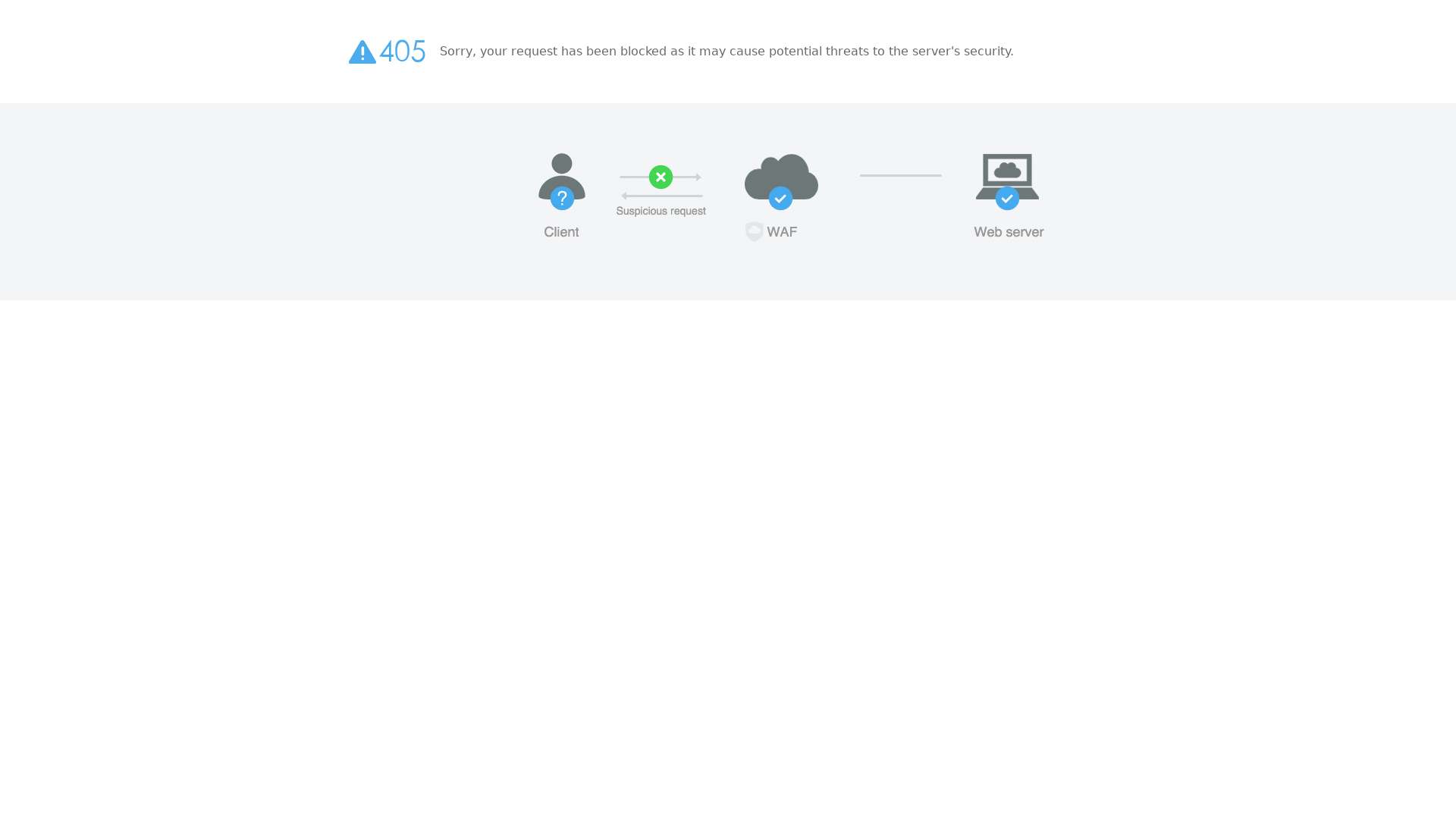Click the word 'security' in the message
Screen dimensions: 1456x819
[x=987, y=52]
